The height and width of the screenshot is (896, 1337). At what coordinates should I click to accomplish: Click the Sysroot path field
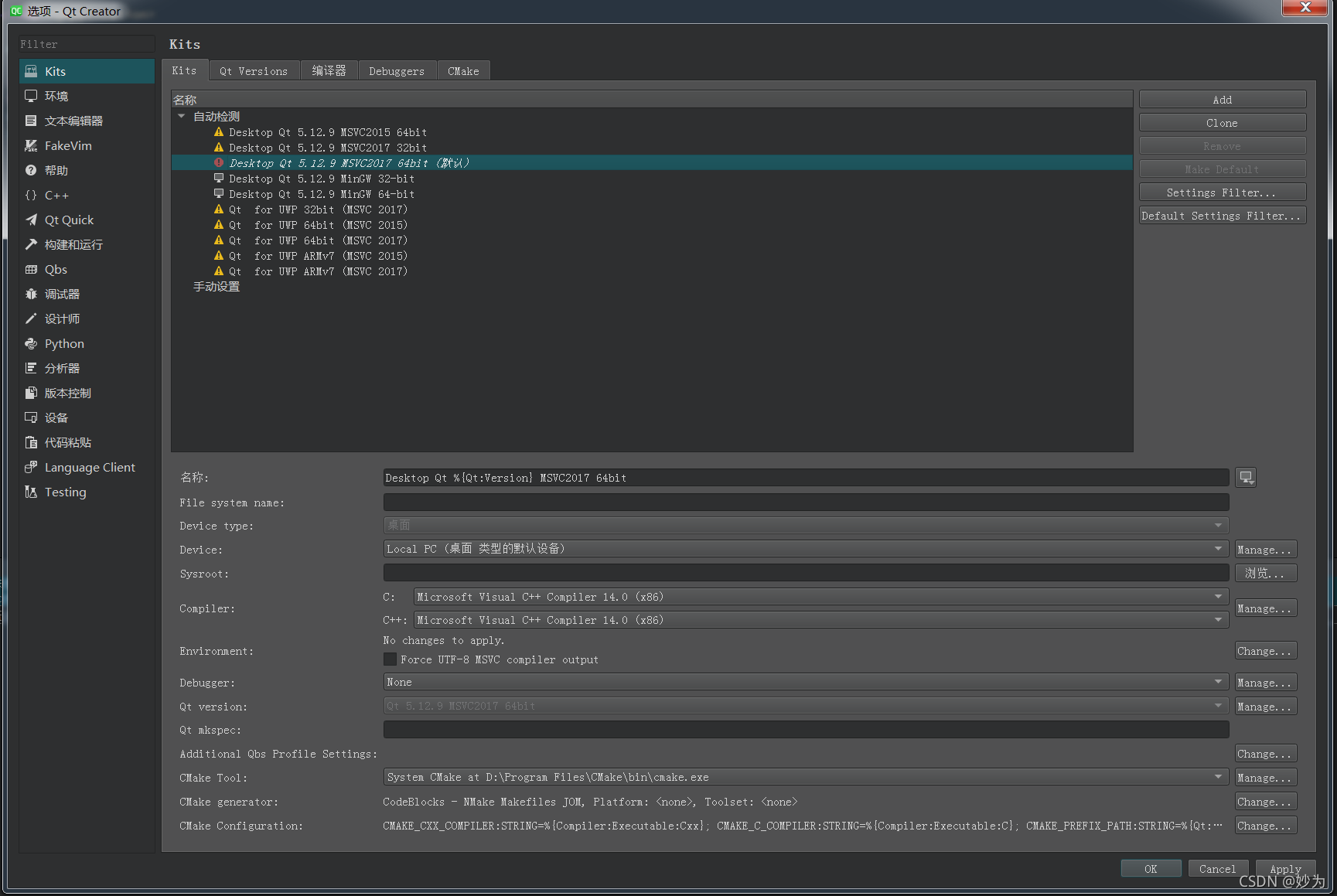pyautogui.click(x=806, y=573)
